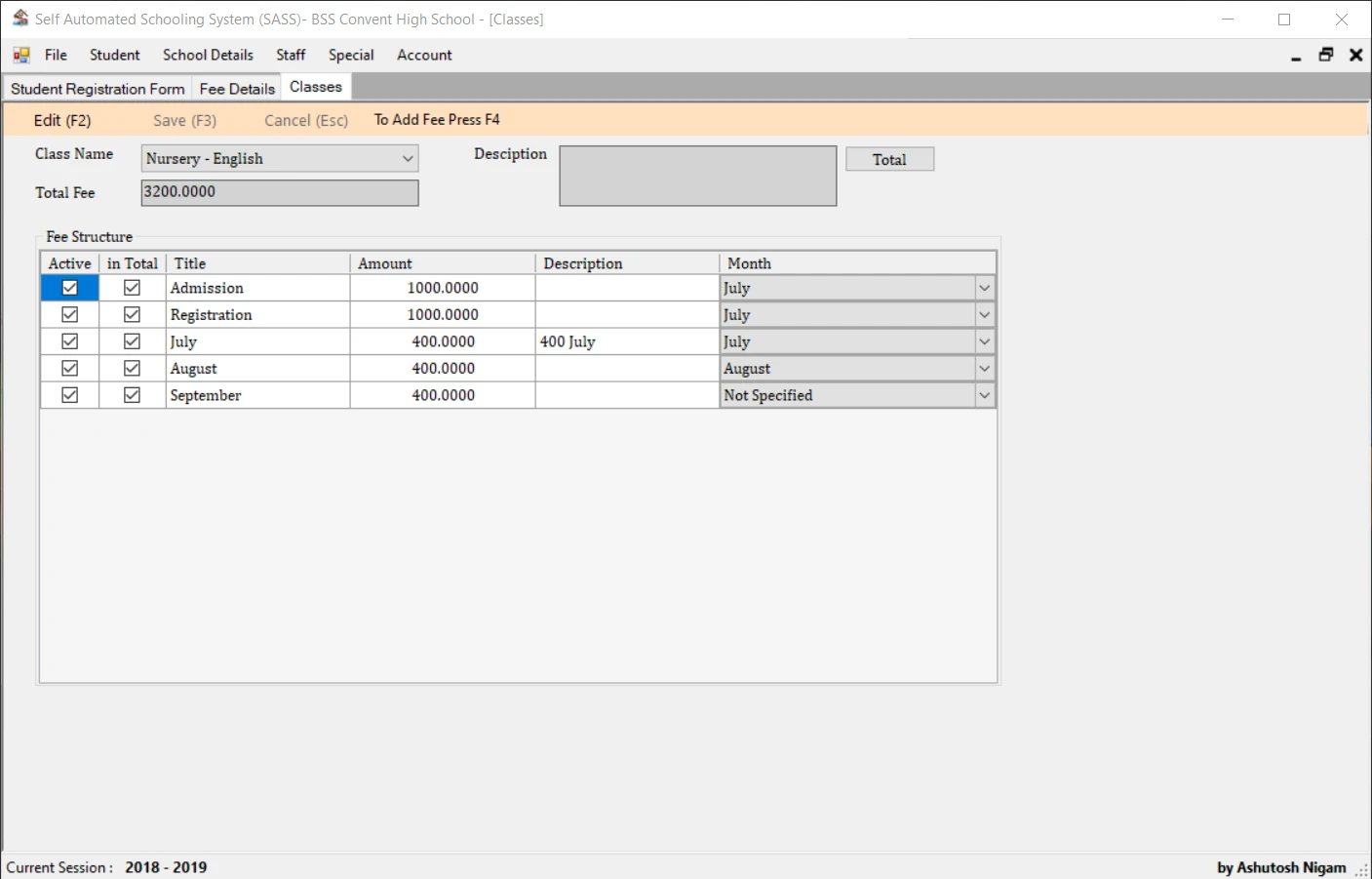Click Edit (F2) to edit the class
This screenshot has width=1372, height=879.
62,119
